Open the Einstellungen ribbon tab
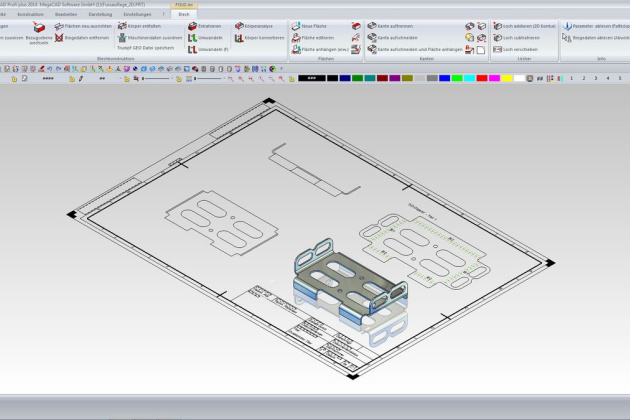The width and height of the screenshot is (630, 420). click(138, 15)
